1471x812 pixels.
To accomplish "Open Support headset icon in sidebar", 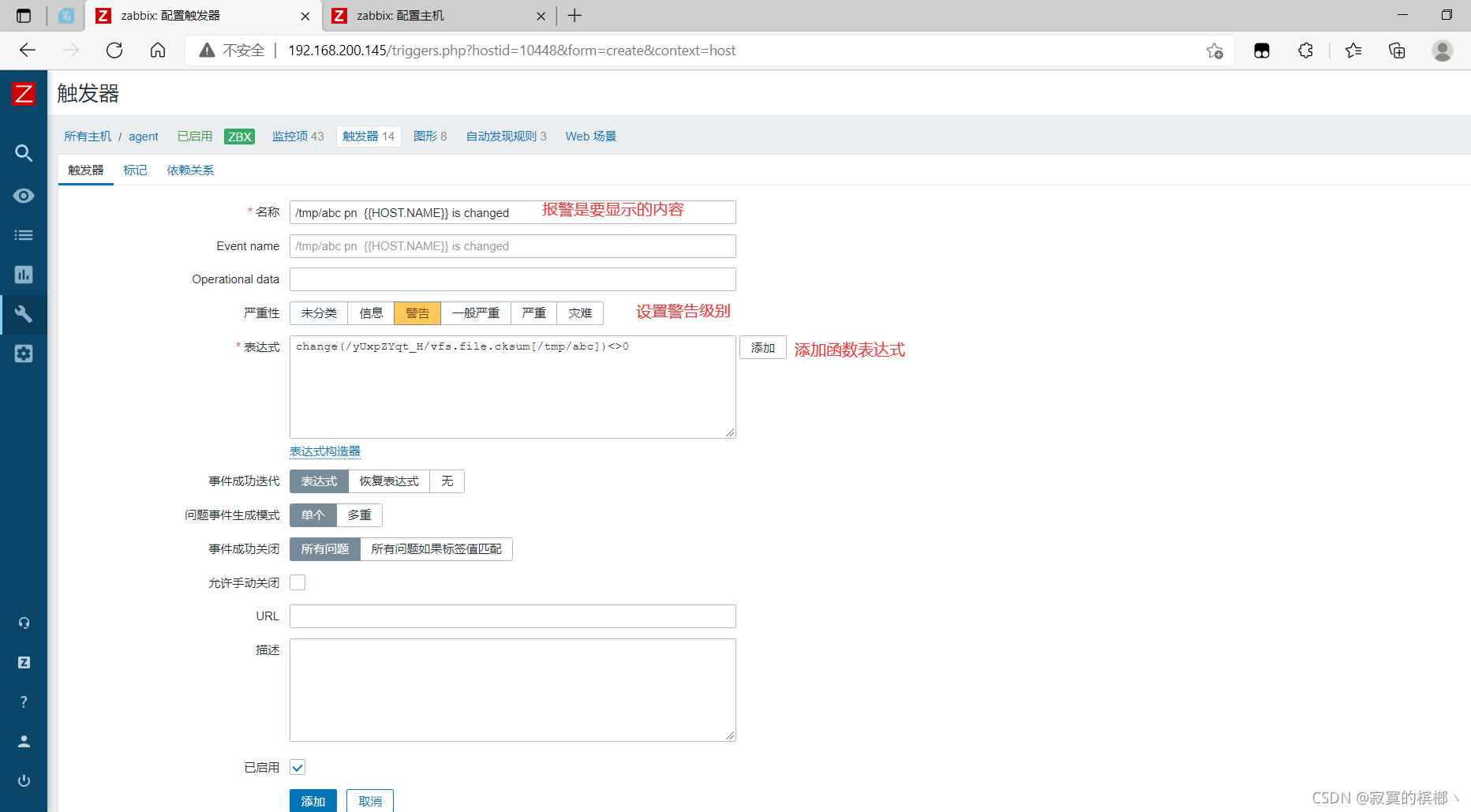I will pos(24,623).
